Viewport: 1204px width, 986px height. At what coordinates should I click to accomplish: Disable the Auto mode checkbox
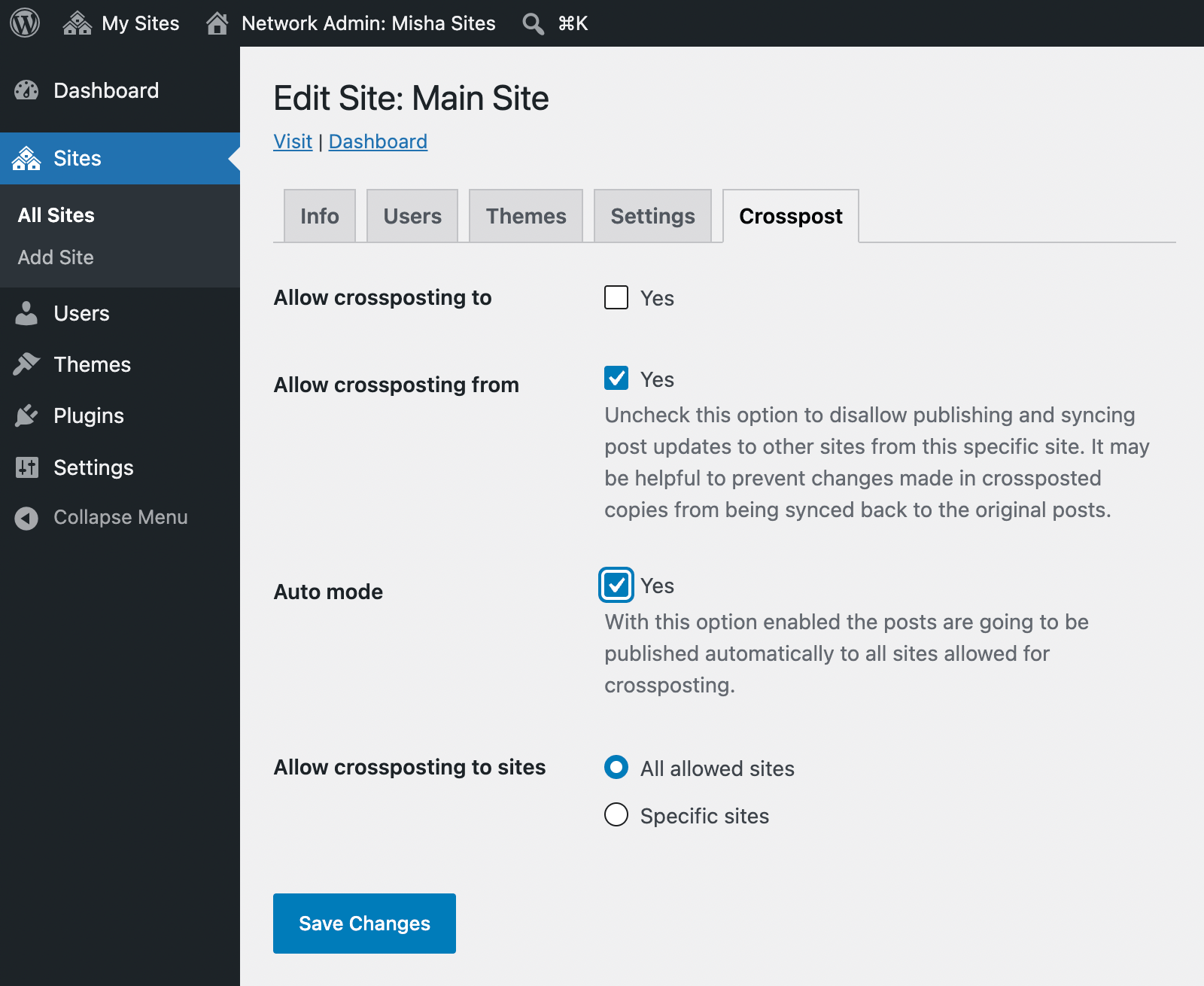pyautogui.click(x=616, y=585)
